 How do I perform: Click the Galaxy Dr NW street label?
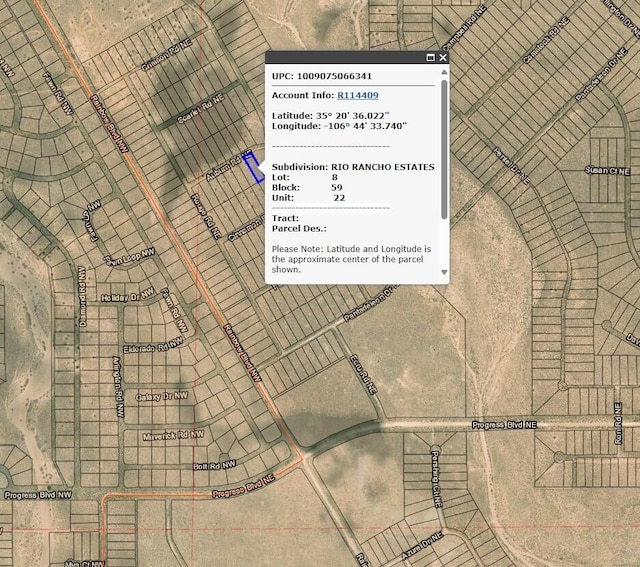tap(162, 396)
